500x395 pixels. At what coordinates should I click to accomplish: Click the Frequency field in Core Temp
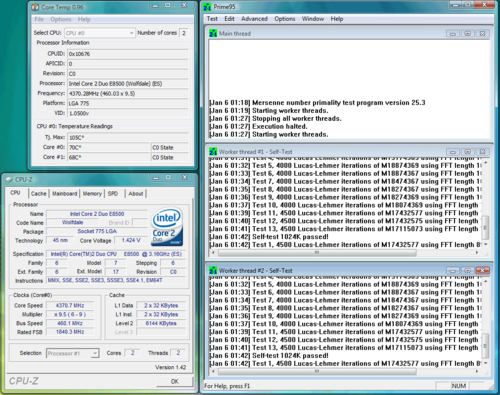128,94
